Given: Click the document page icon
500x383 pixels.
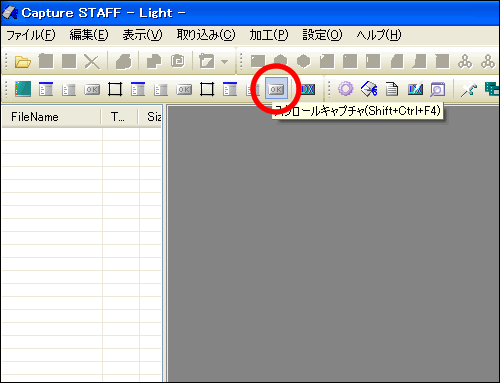Looking at the screenshot, I should (392, 89).
